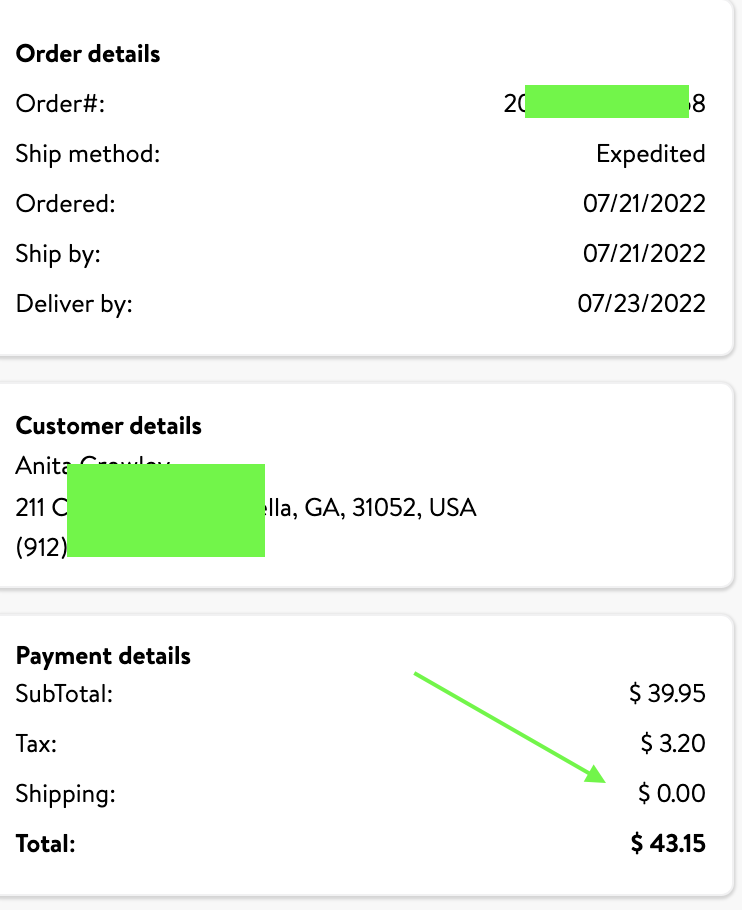Click the Expedited ship method value
The image size is (742, 910).
click(x=650, y=154)
